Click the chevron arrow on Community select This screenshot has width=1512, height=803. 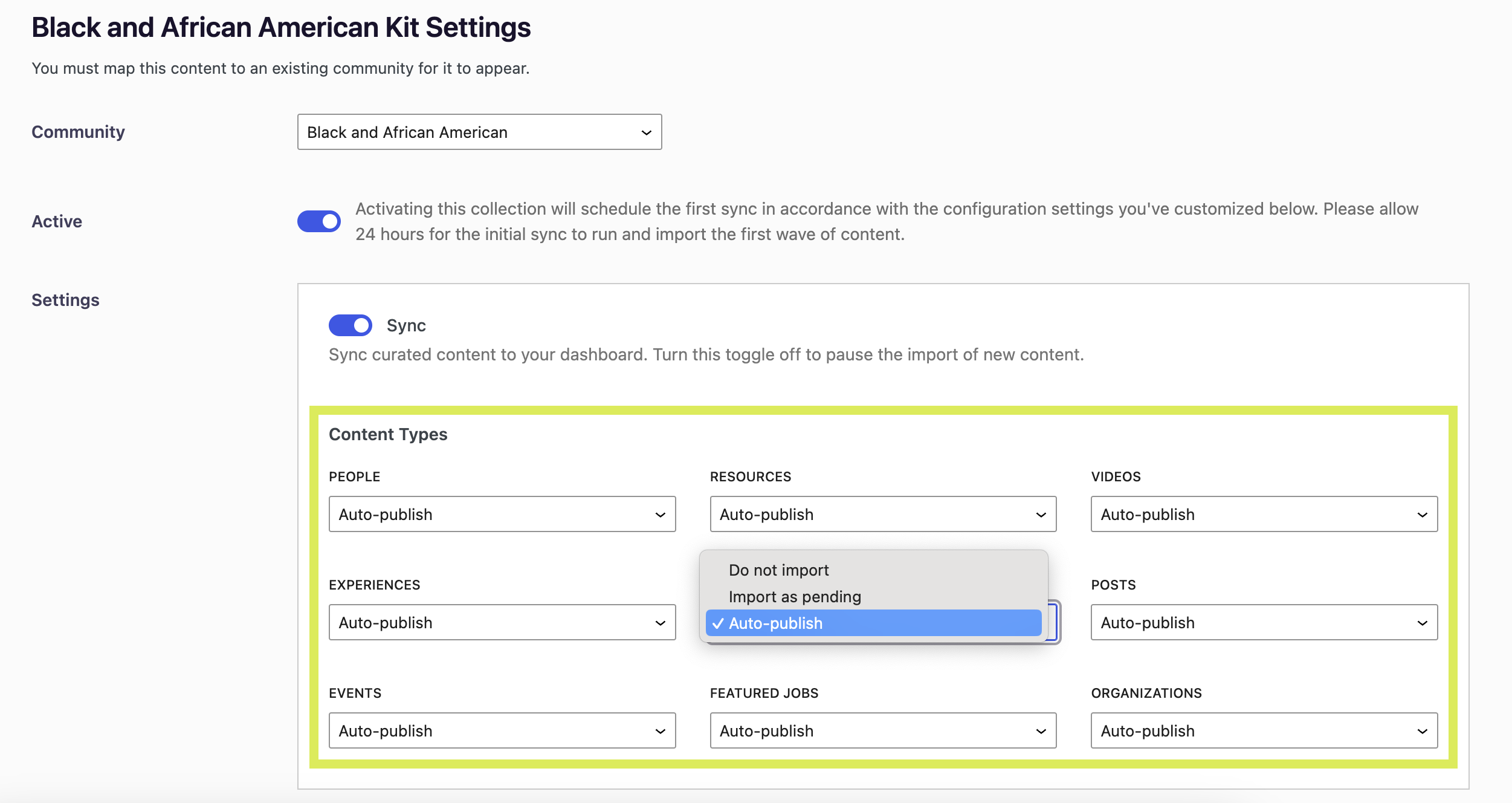coord(646,132)
